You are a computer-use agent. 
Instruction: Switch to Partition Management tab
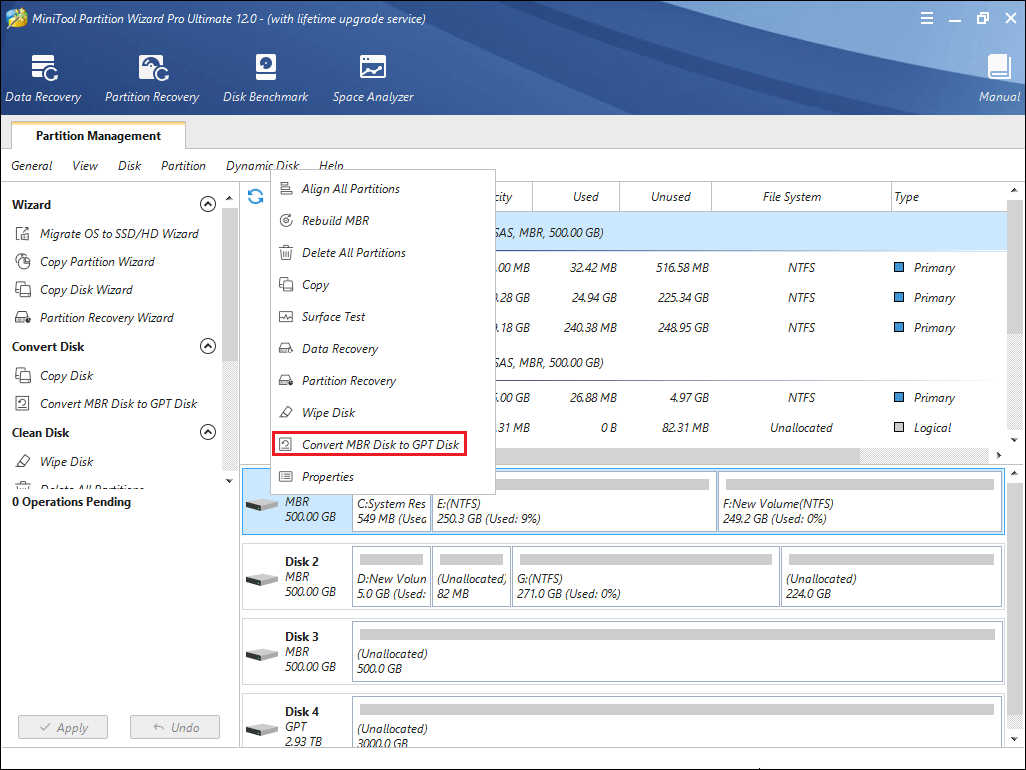(x=98, y=135)
